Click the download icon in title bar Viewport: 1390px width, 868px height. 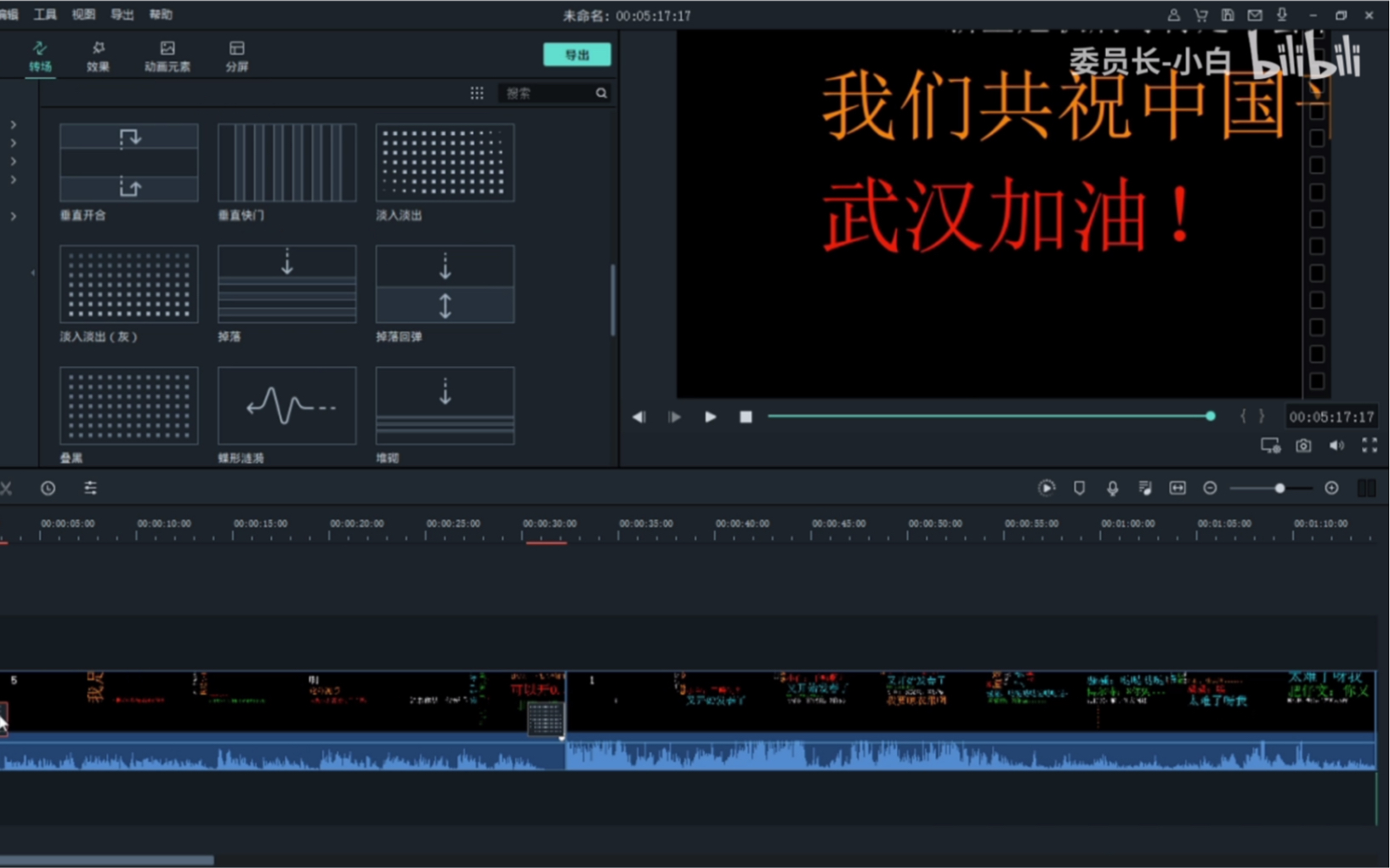pos(1282,15)
